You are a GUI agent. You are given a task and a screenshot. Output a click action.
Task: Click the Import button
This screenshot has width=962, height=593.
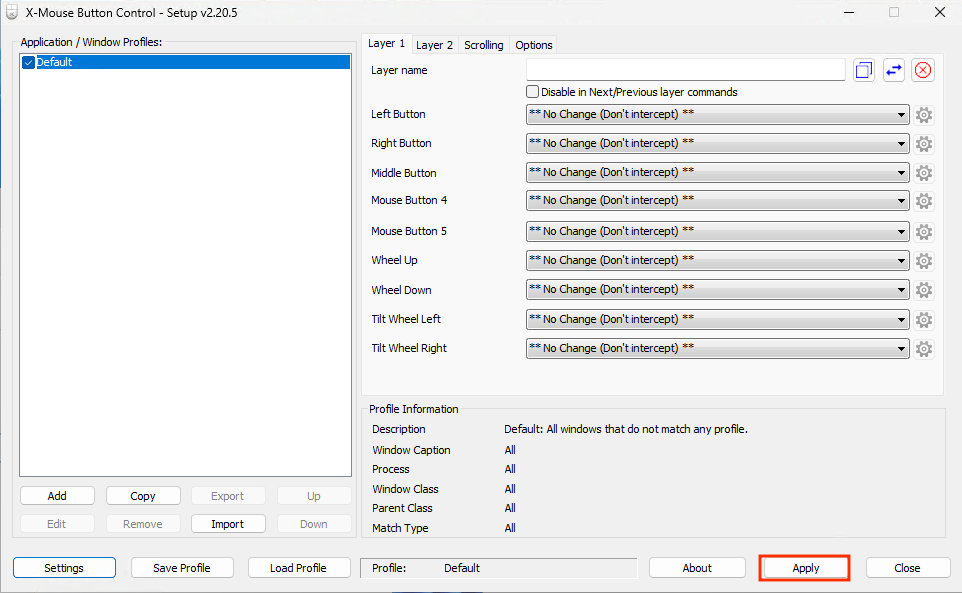pyautogui.click(x=228, y=524)
